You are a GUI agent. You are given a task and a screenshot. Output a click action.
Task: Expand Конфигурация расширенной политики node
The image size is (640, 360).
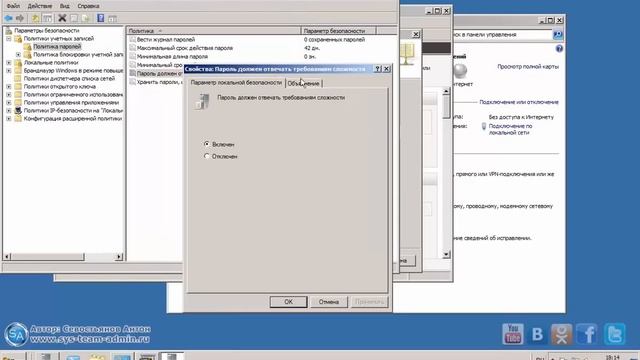(9, 118)
